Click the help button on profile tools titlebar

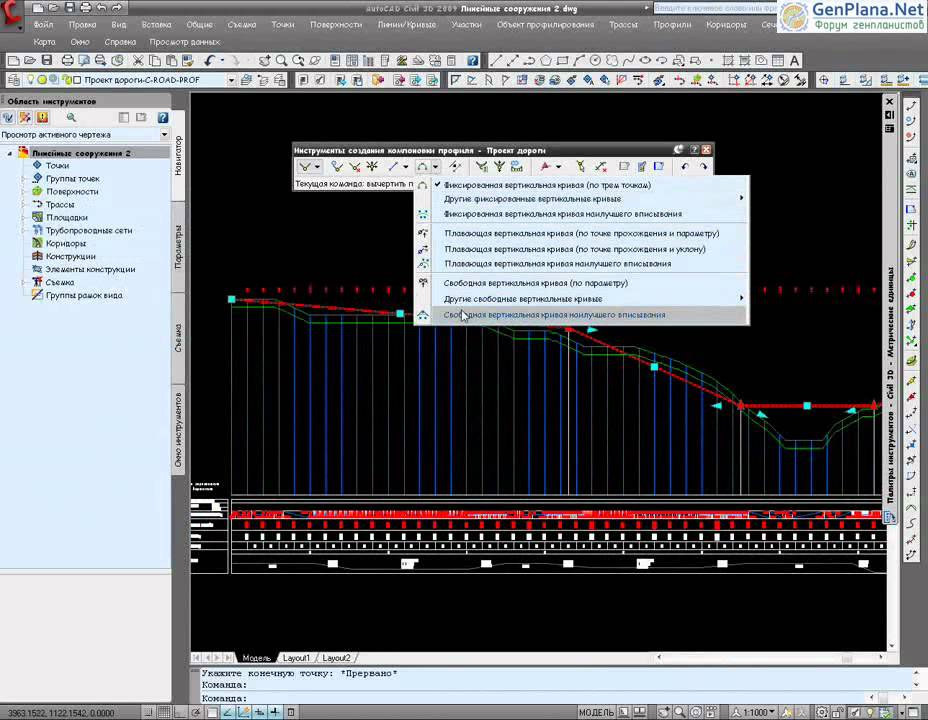pyautogui.click(x=694, y=150)
